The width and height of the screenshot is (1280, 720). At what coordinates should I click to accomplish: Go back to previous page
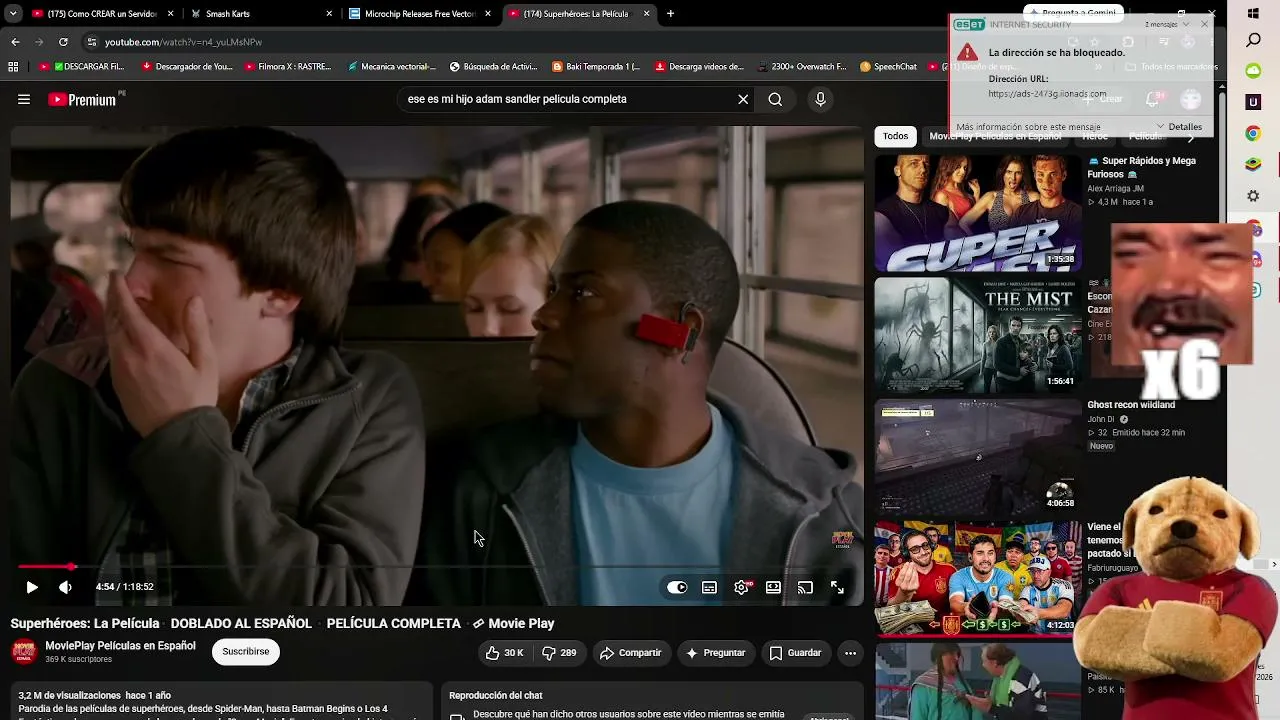click(15, 42)
